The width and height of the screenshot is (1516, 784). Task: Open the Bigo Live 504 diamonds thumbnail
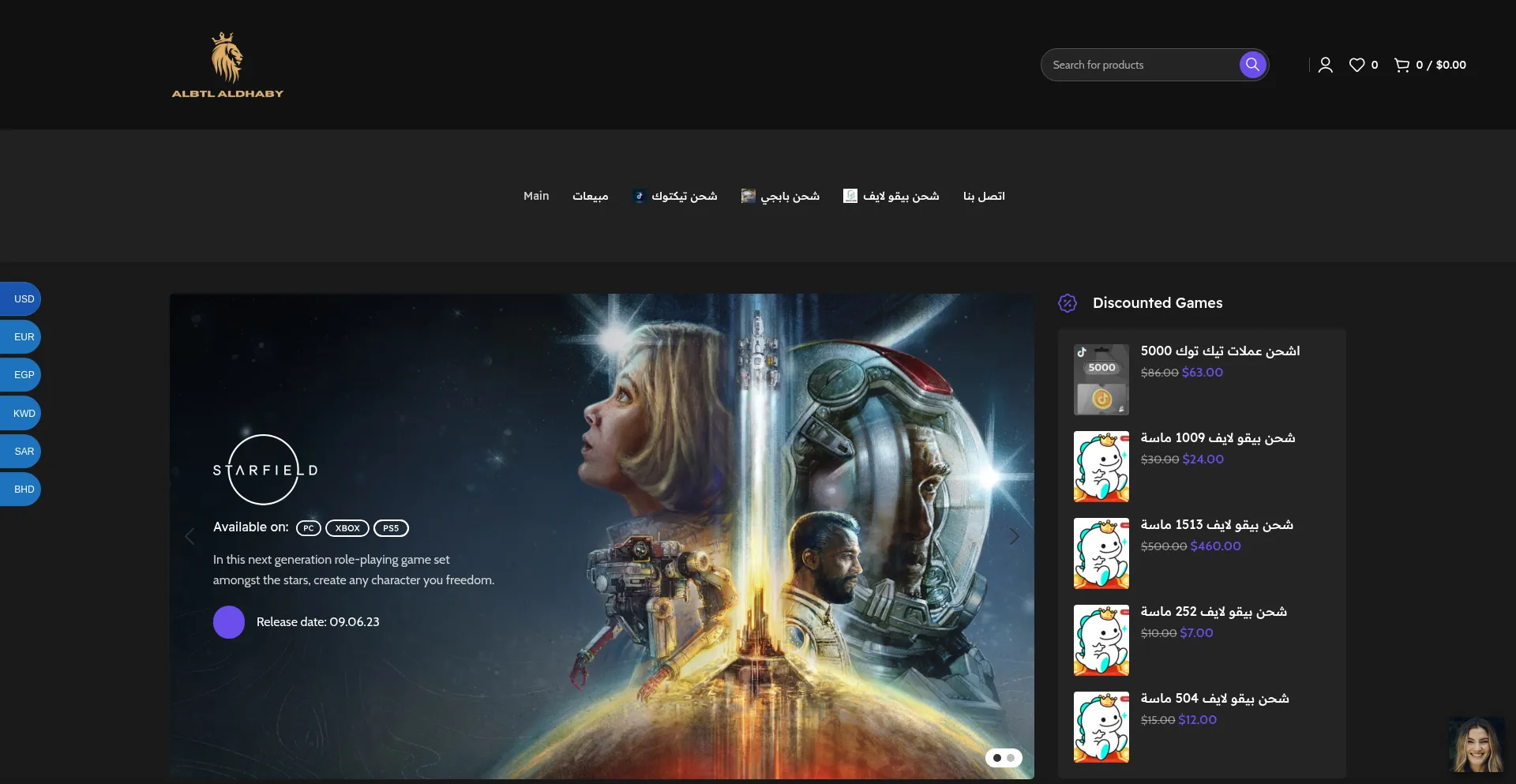tap(1101, 727)
